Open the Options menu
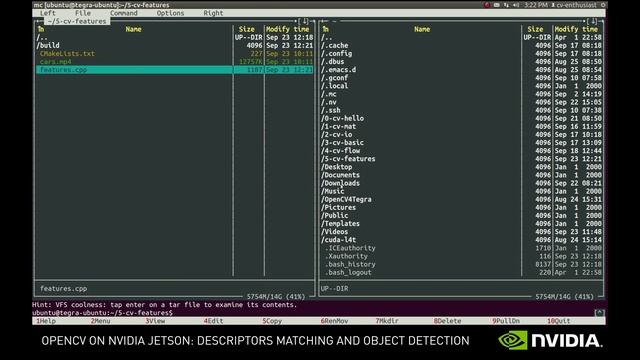640x360 pixels. [x=170, y=13]
